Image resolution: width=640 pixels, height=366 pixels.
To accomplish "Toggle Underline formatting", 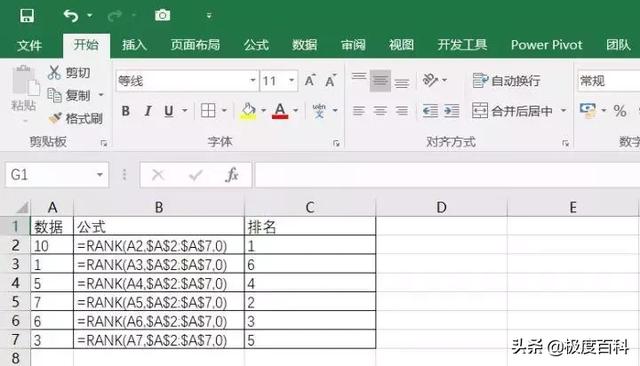I will [x=169, y=111].
